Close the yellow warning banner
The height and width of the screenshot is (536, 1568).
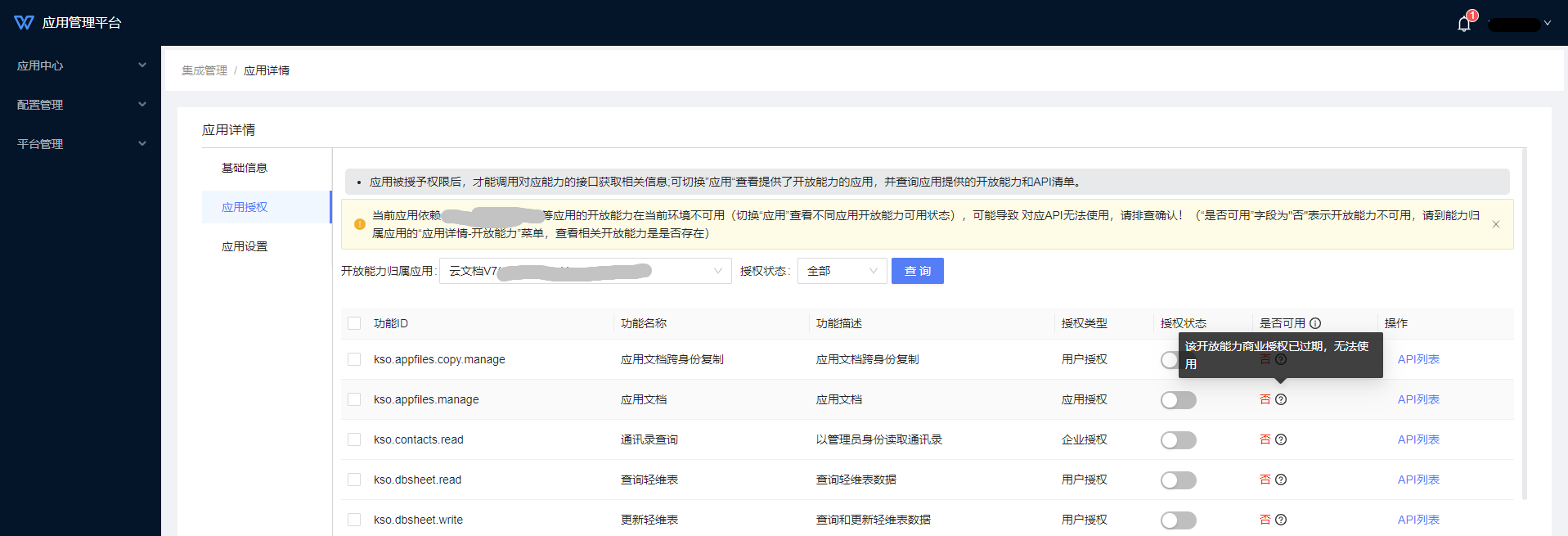1496,224
